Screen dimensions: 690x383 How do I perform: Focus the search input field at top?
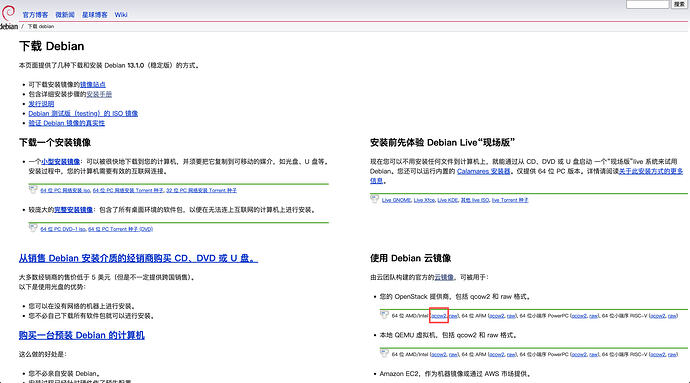[647, 4]
